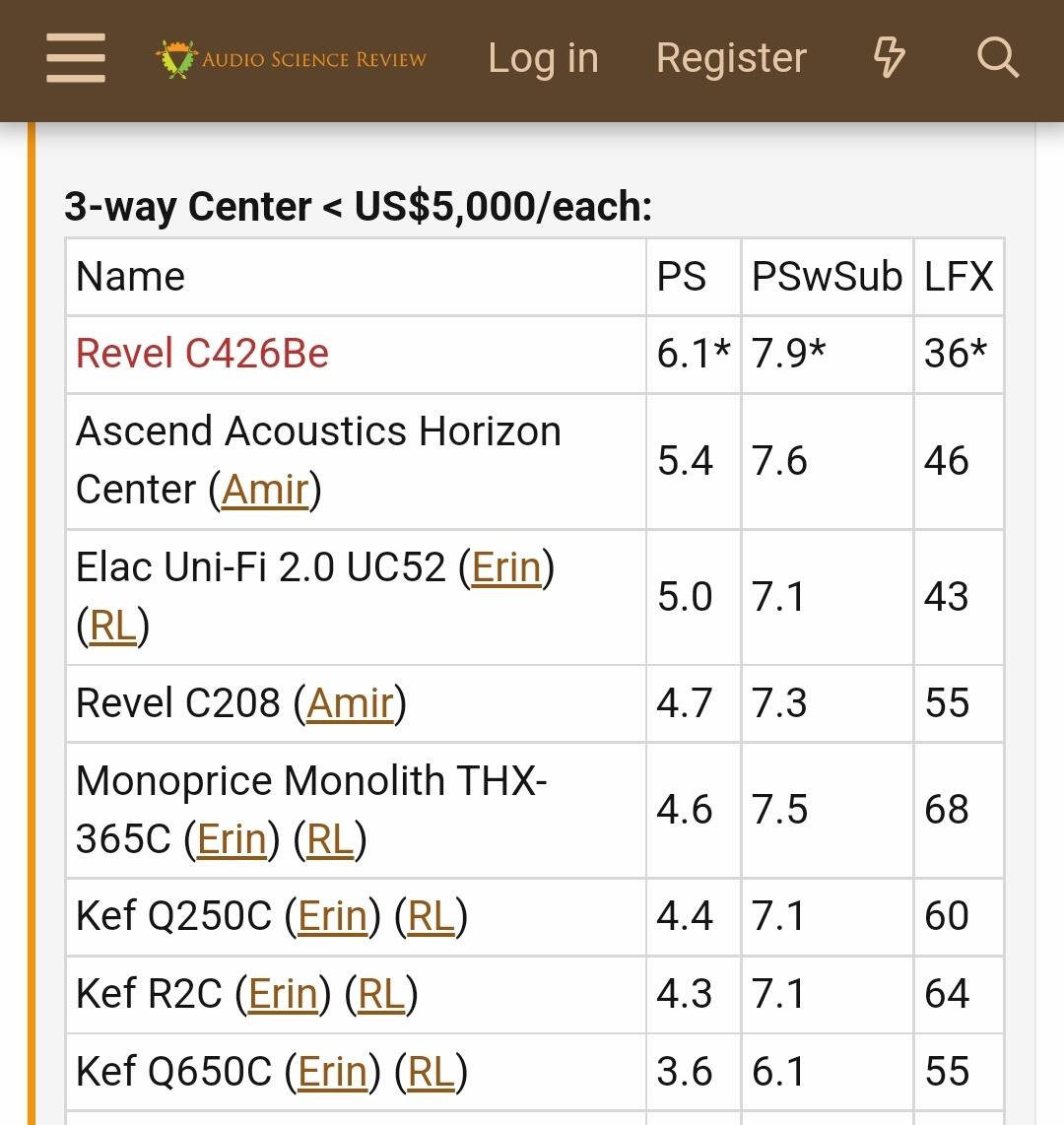Click the Log in link
This screenshot has height=1125, width=1064.
click(543, 58)
